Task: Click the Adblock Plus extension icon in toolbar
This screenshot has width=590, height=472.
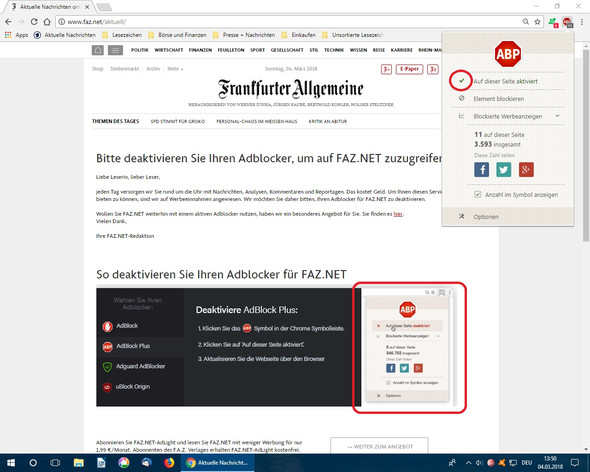Action: click(567, 22)
